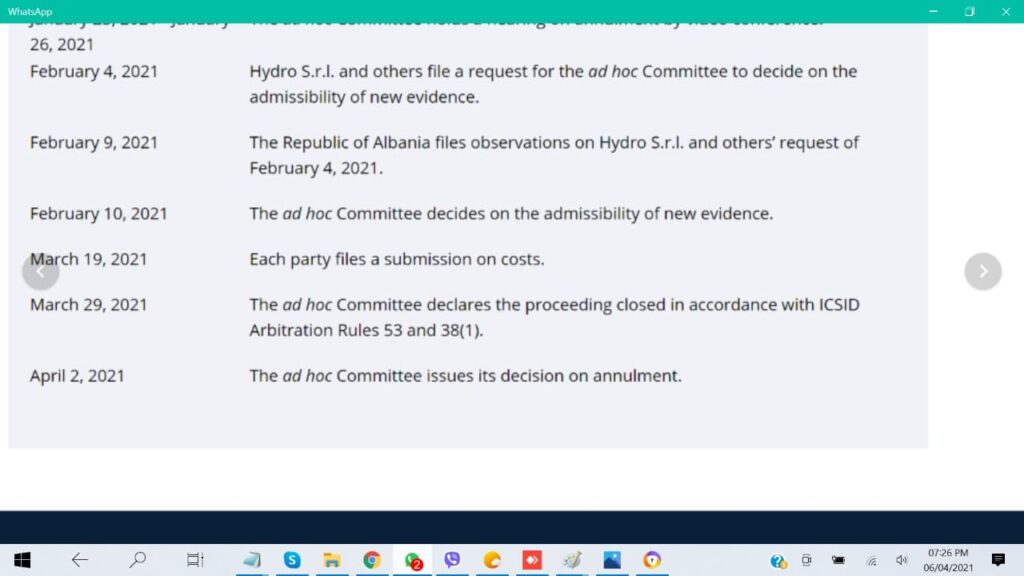Open the grey notebook app next to Task View
Viewport: 1024px width, 576px height.
coord(251,560)
